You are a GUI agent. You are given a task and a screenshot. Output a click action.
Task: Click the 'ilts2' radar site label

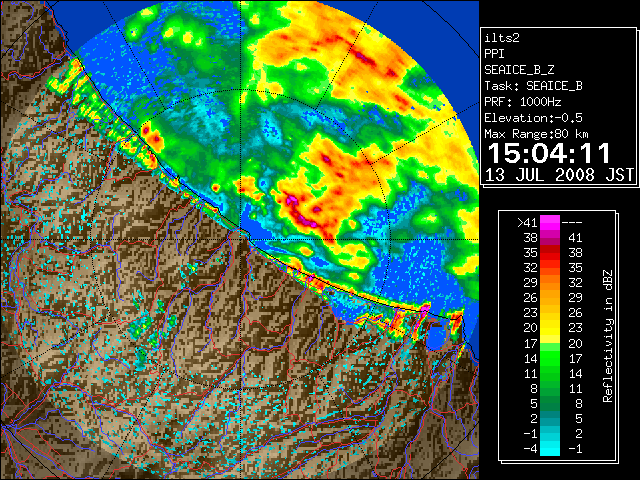pos(502,38)
